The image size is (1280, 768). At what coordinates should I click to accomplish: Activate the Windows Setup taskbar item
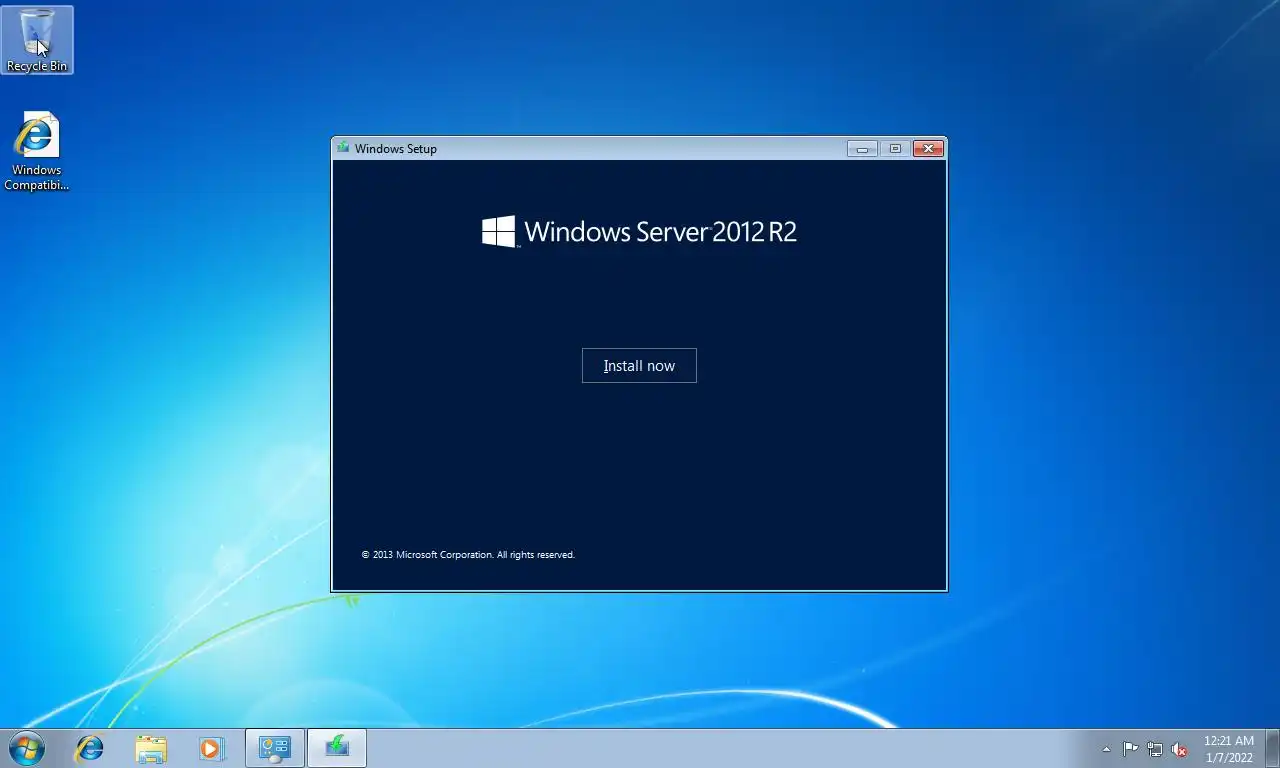pos(337,748)
